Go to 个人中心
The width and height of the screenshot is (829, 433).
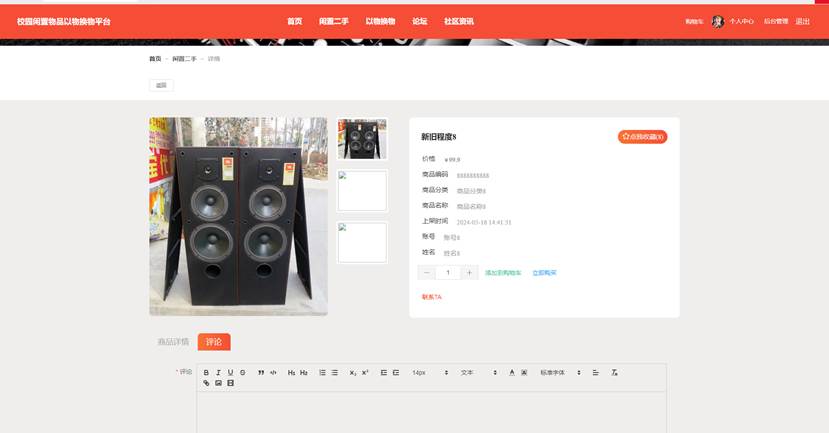pyautogui.click(x=741, y=21)
